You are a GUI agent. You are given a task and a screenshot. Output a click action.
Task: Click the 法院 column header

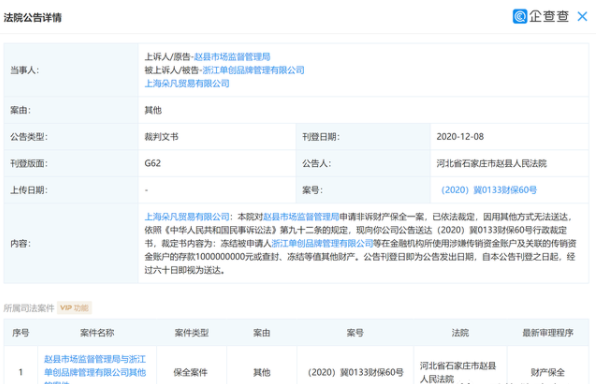(x=460, y=333)
